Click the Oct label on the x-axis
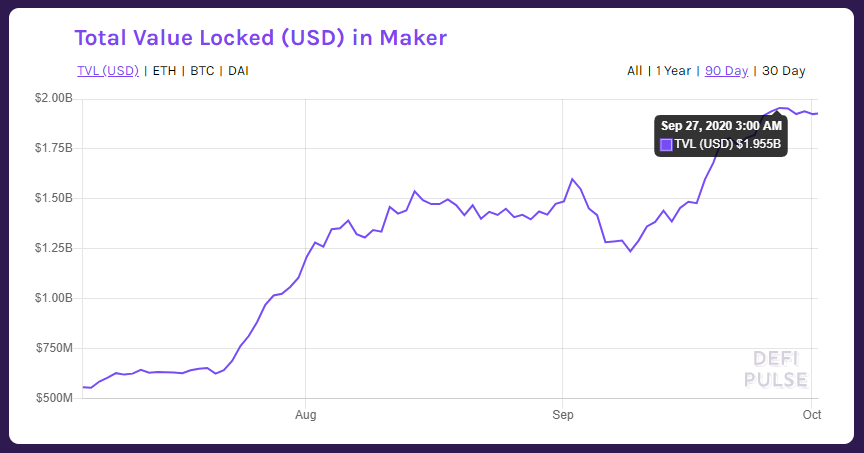 (x=811, y=413)
